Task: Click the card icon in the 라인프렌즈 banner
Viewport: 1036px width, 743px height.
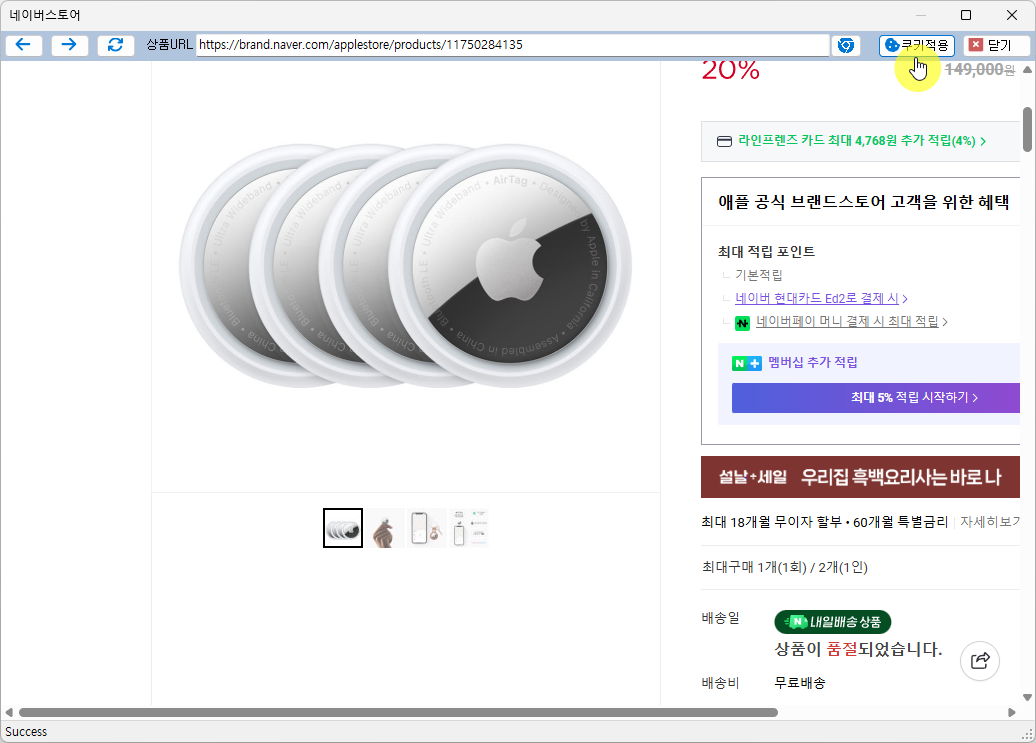Action: pyautogui.click(x=724, y=141)
